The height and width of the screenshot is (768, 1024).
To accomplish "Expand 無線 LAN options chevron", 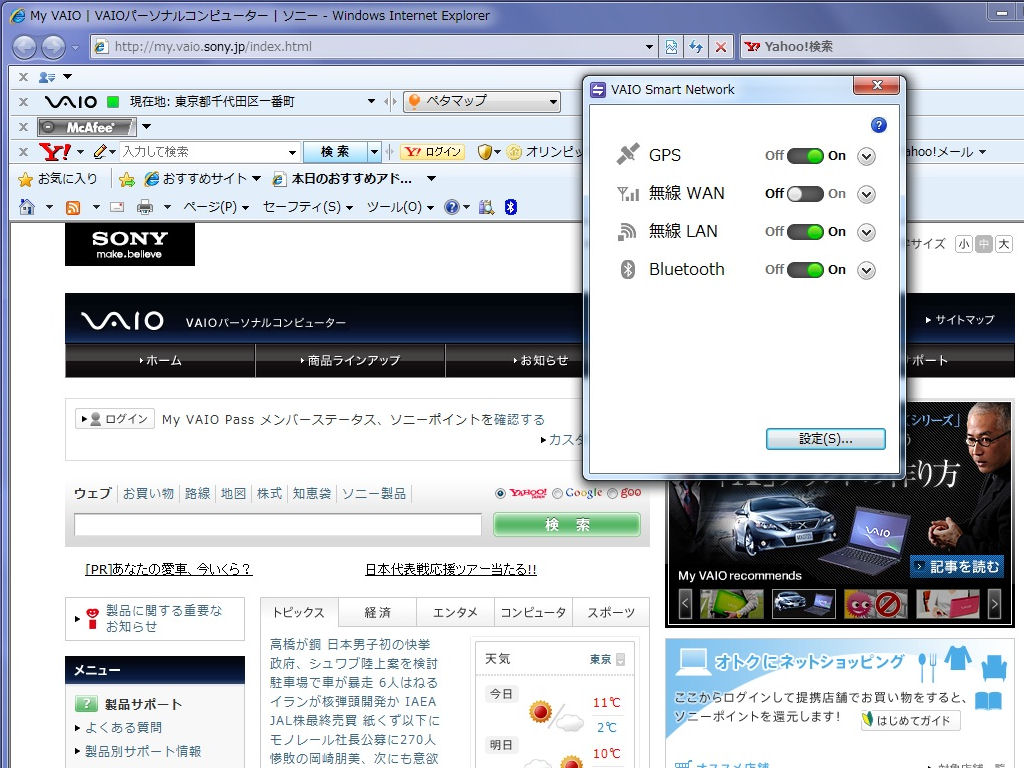I will [x=866, y=232].
